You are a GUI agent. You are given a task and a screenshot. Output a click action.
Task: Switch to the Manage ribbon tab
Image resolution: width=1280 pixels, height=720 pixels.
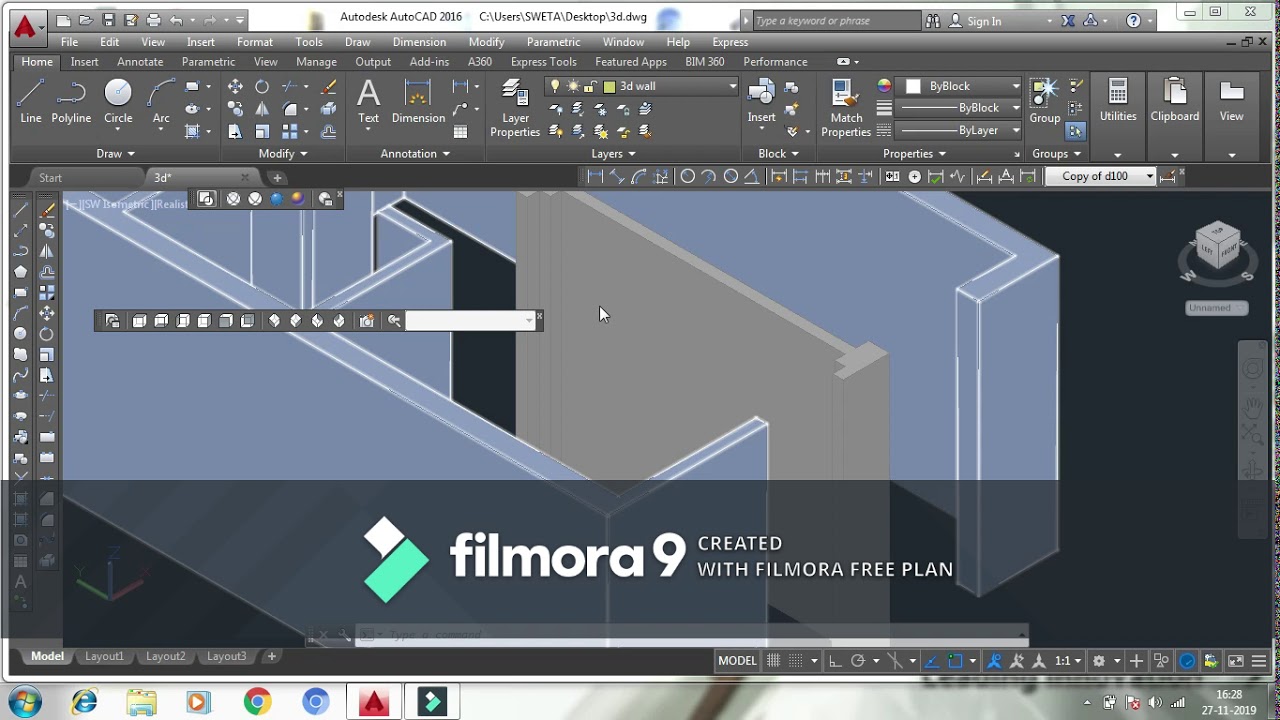[316, 62]
